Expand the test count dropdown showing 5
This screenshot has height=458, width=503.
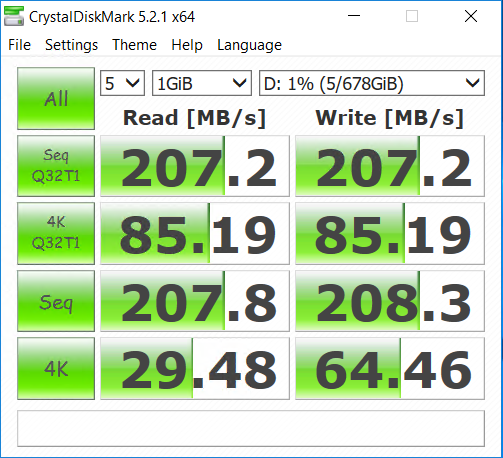(122, 83)
